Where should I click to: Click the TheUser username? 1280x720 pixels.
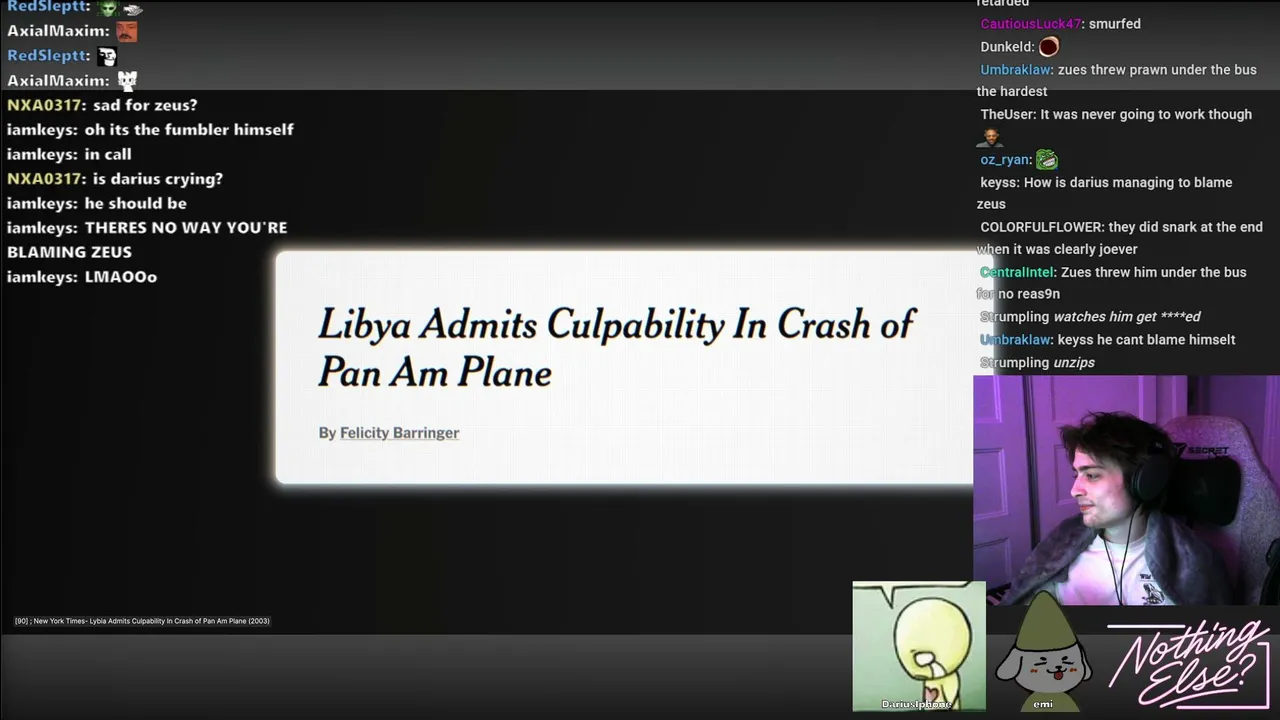(1006, 115)
